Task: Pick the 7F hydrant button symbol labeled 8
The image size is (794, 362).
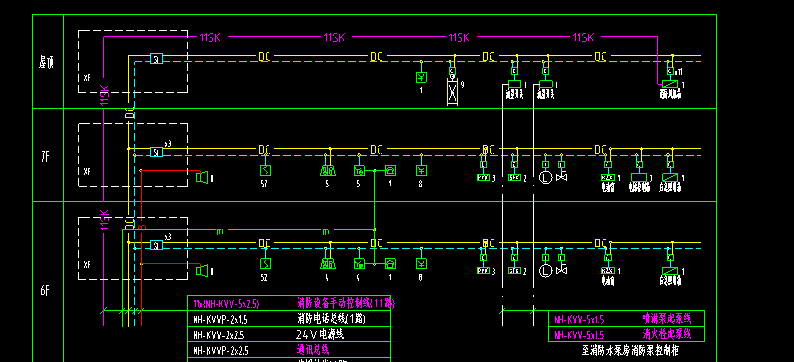Action: (421, 171)
